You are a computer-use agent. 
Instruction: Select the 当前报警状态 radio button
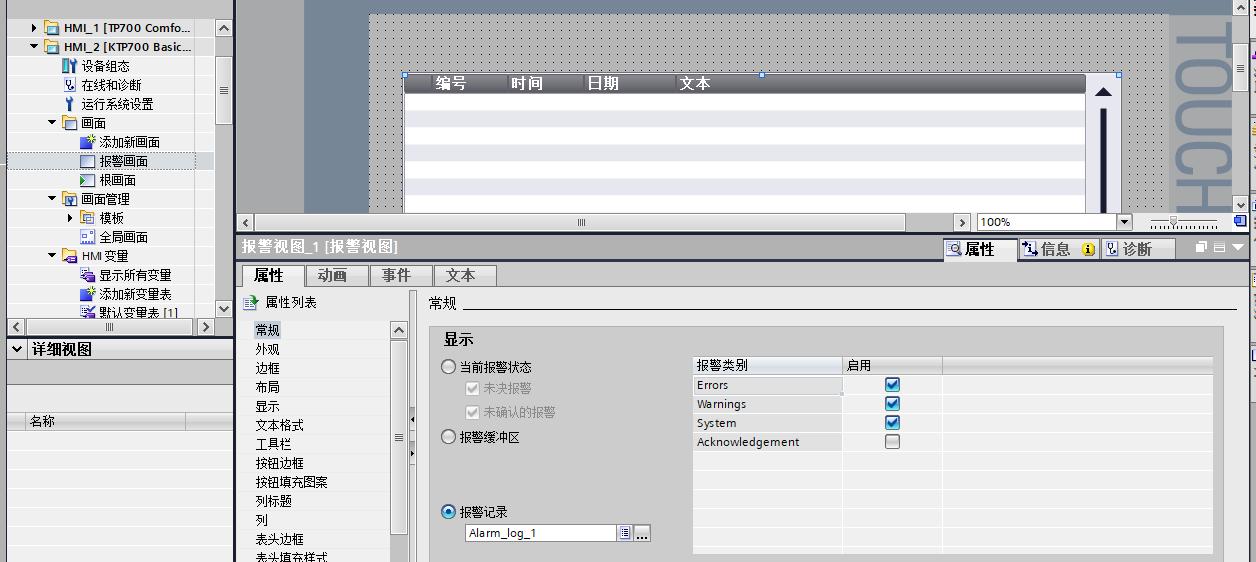point(449,367)
